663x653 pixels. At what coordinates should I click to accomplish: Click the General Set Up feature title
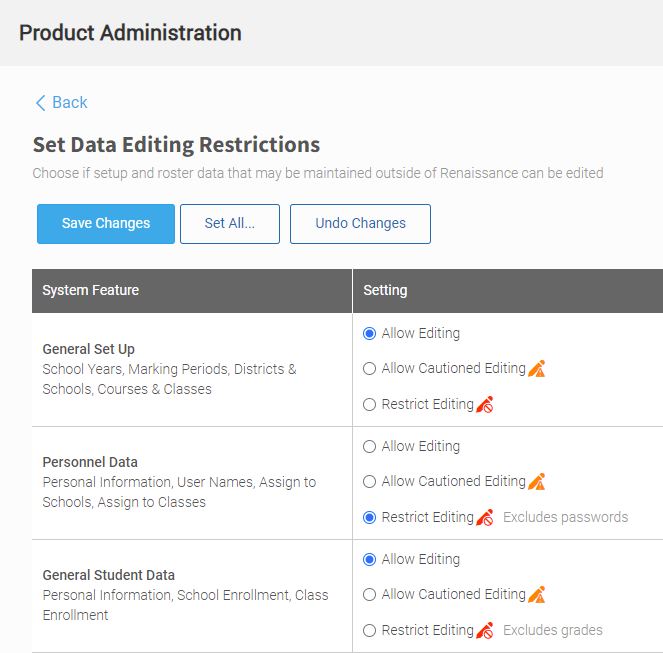pyautogui.click(x=88, y=349)
